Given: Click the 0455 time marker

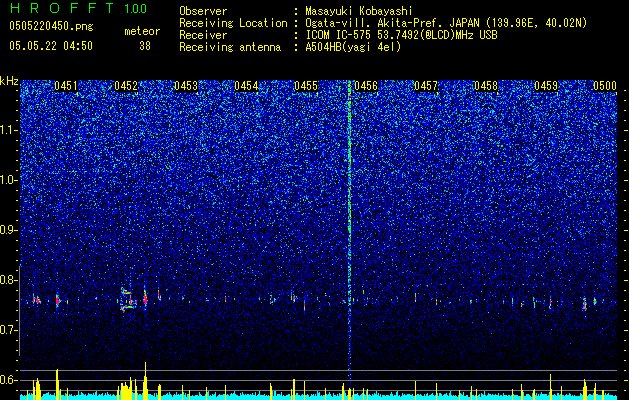Looking at the screenshot, I should (x=306, y=86).
